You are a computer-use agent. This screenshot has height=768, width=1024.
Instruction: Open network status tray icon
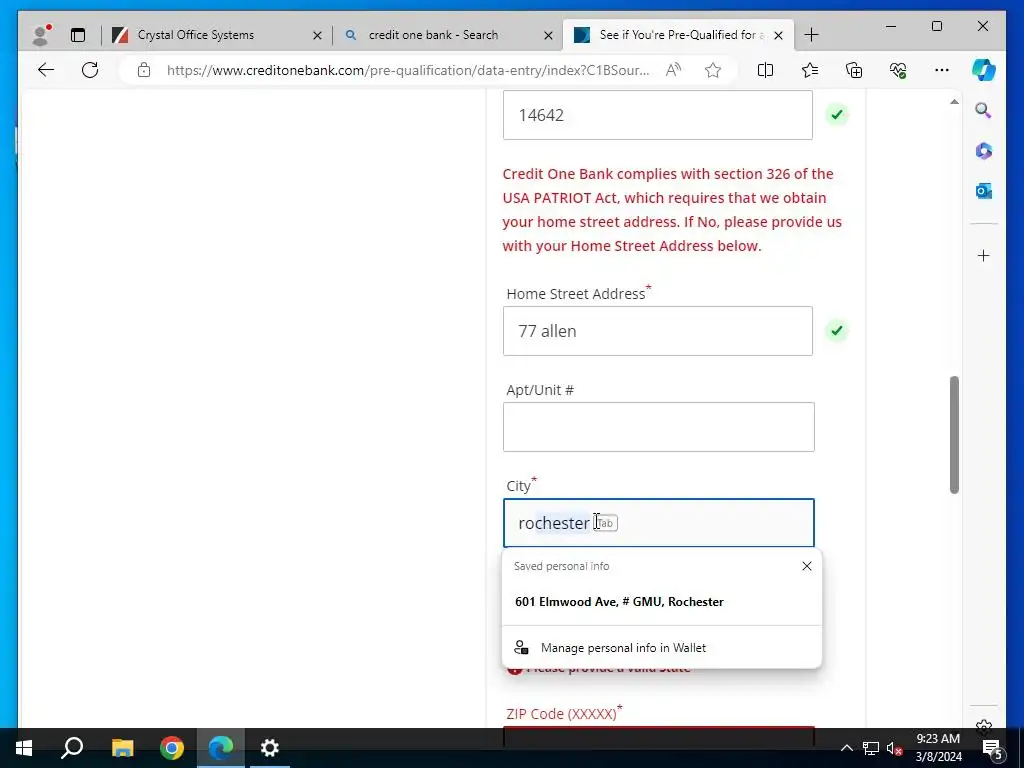[871, 748]
